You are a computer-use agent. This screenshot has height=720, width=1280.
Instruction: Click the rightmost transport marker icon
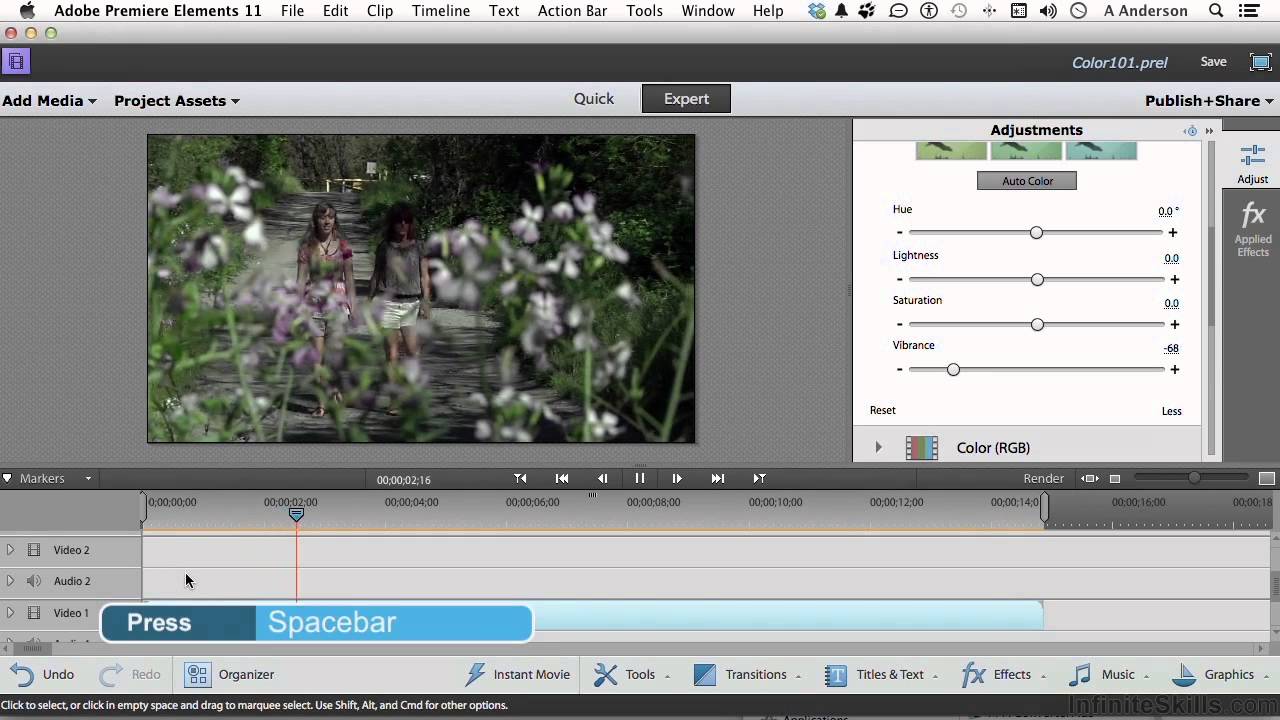point(759,479)
